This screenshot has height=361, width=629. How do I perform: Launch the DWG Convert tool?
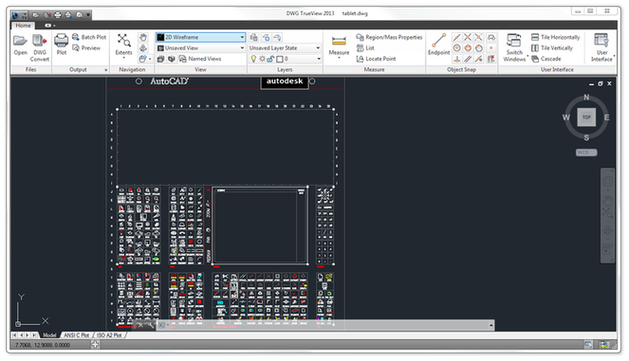(x=40, y=47)
